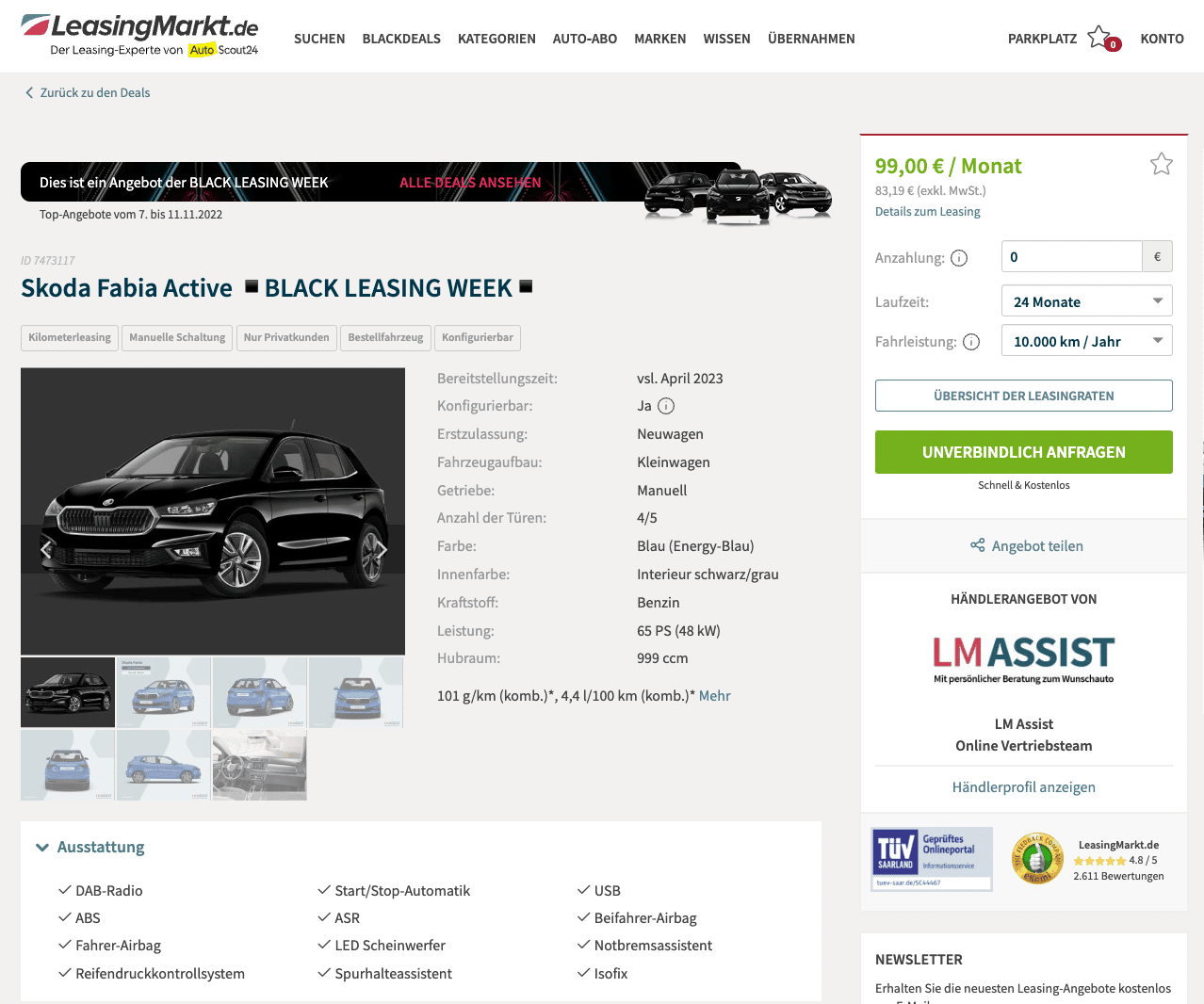Click info icon next to Fahrleistung
This screenshot has width=1204, height=1004.
971,342
